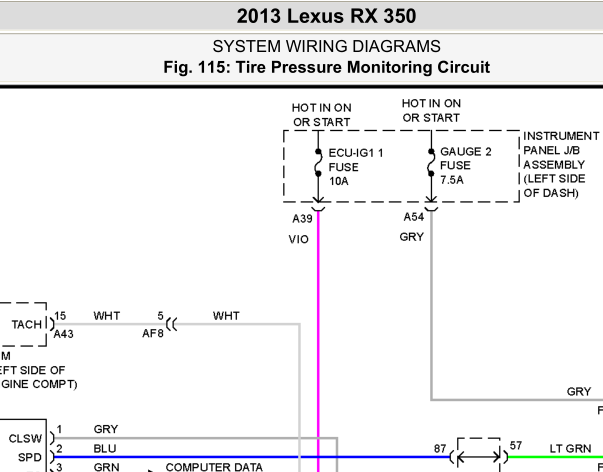The height and width of the screenshot is (472, 603).
Task: Click the GRY label at right edge
Action: (579, 392)
